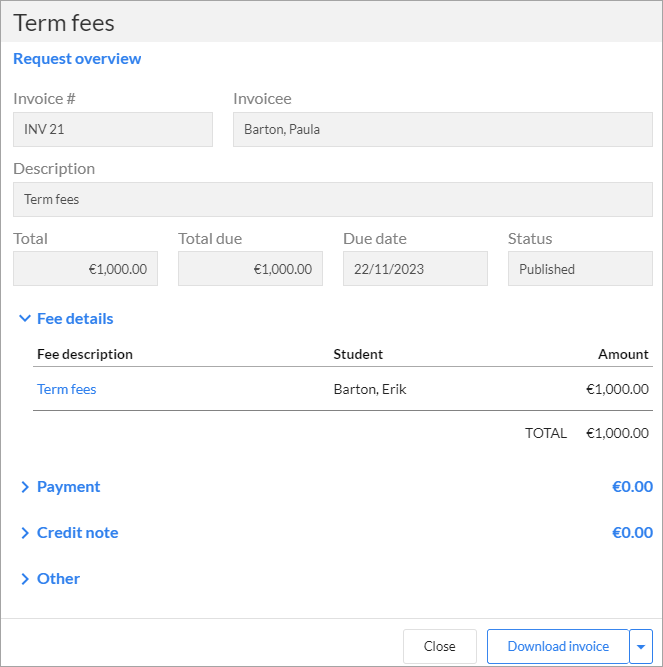Open the Download invoice dropdown arrow
This screenshot has height=667, width=663.
(641, 646)
